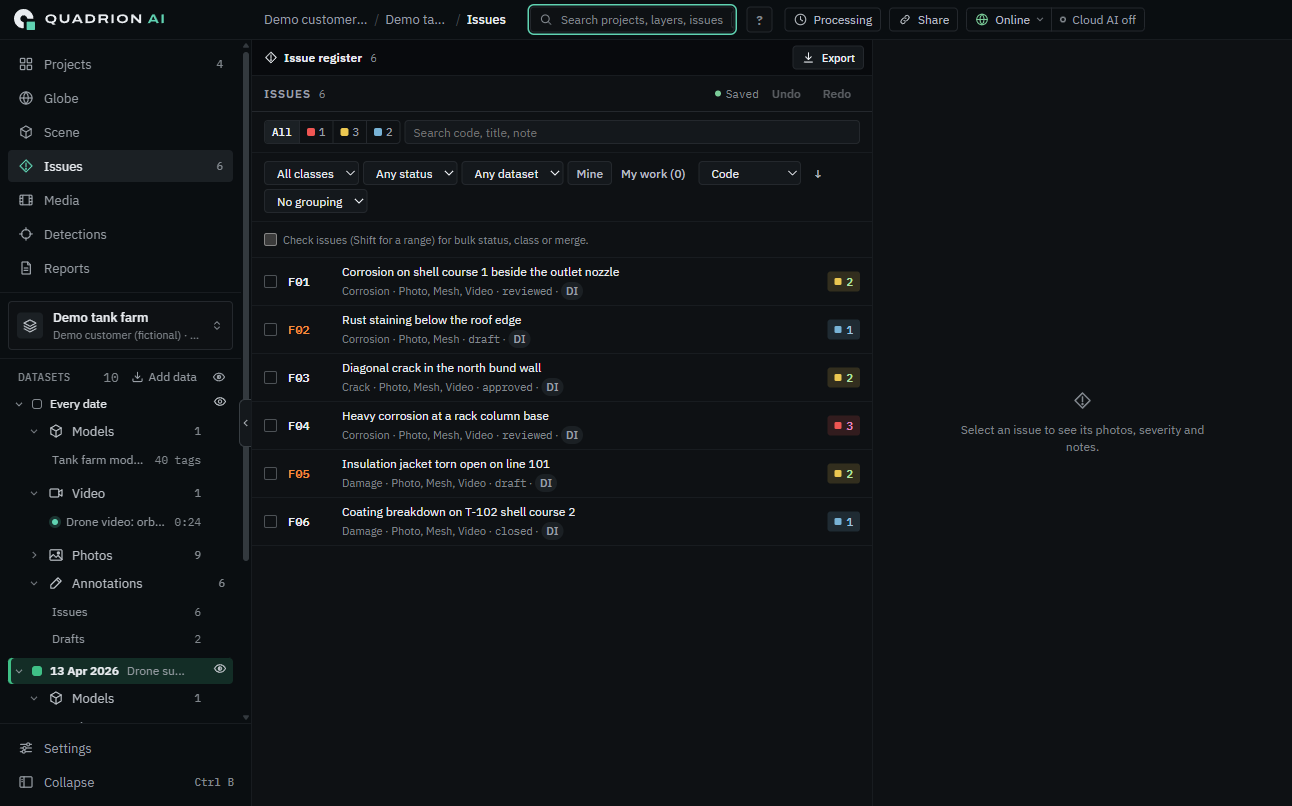Go to Media in the sidebar
This screenshot has height=806, width=1292.
[120, 200]
